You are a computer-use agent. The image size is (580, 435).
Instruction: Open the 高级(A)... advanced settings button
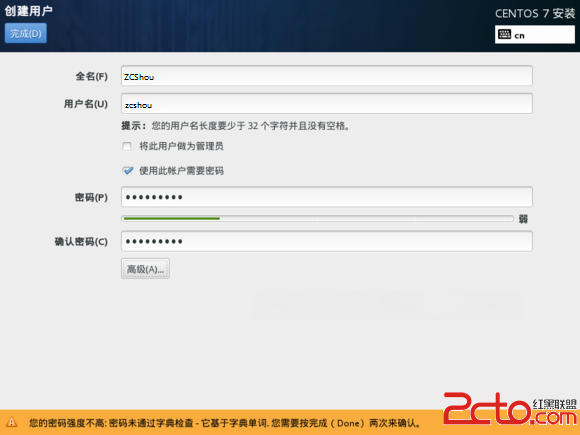[x=145, y=269]
